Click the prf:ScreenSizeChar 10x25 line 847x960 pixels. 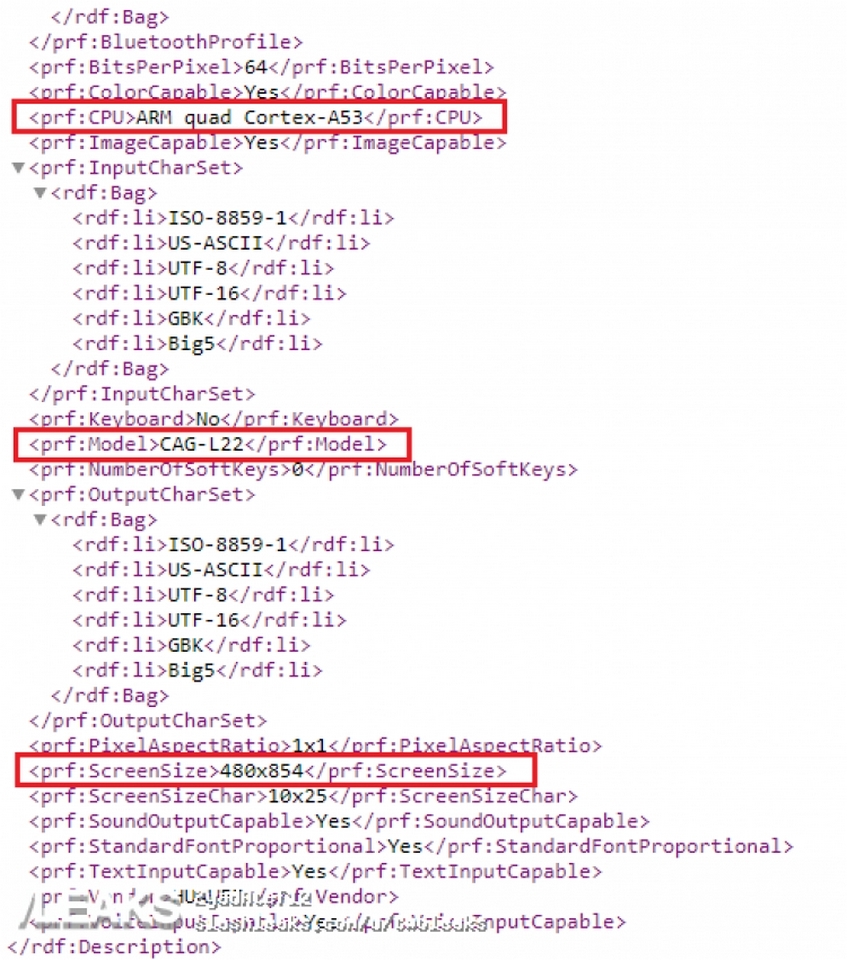[x=303, y=795]
